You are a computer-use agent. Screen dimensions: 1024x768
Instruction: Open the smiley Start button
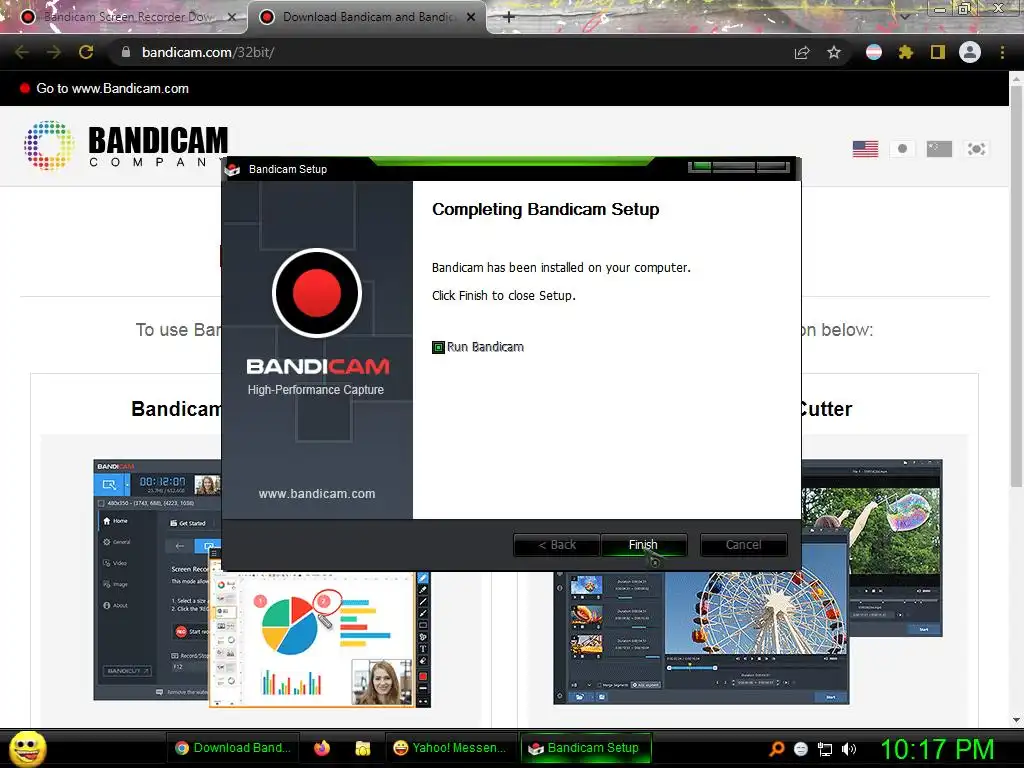27,748
